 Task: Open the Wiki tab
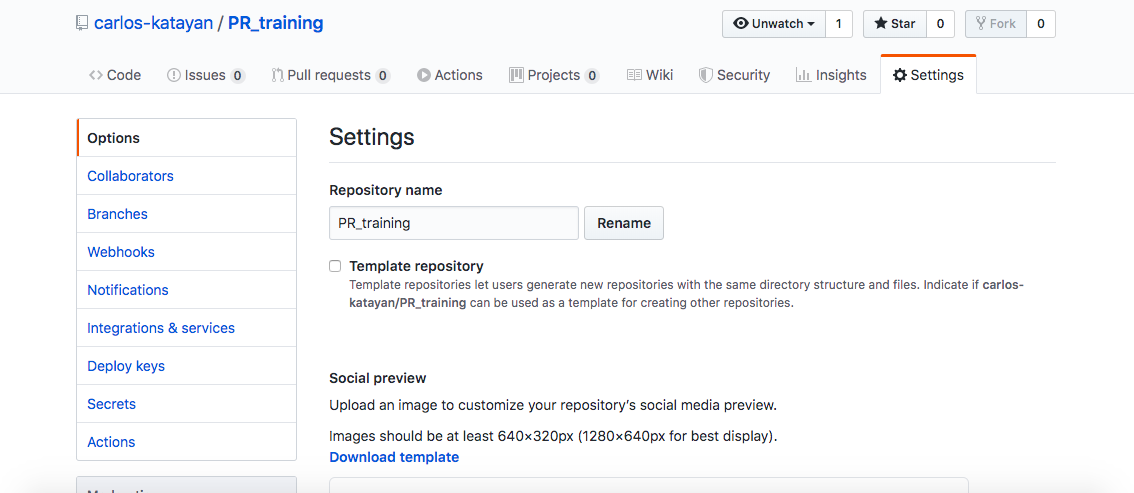click(650, 75)
